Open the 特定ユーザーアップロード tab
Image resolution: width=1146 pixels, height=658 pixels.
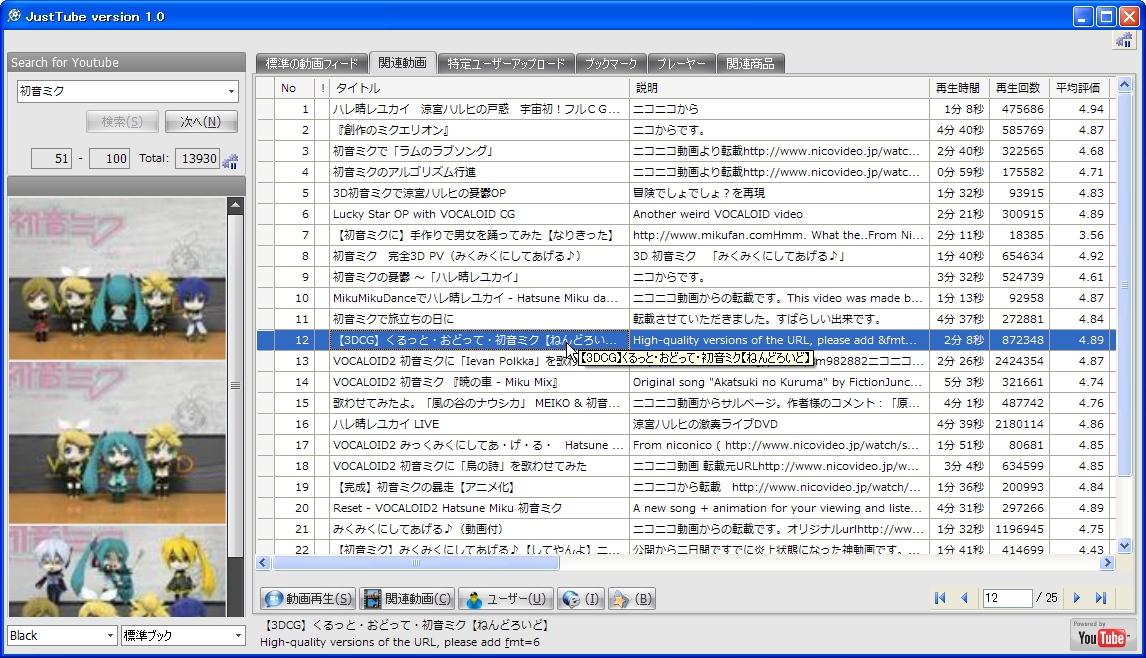point(506,64)
